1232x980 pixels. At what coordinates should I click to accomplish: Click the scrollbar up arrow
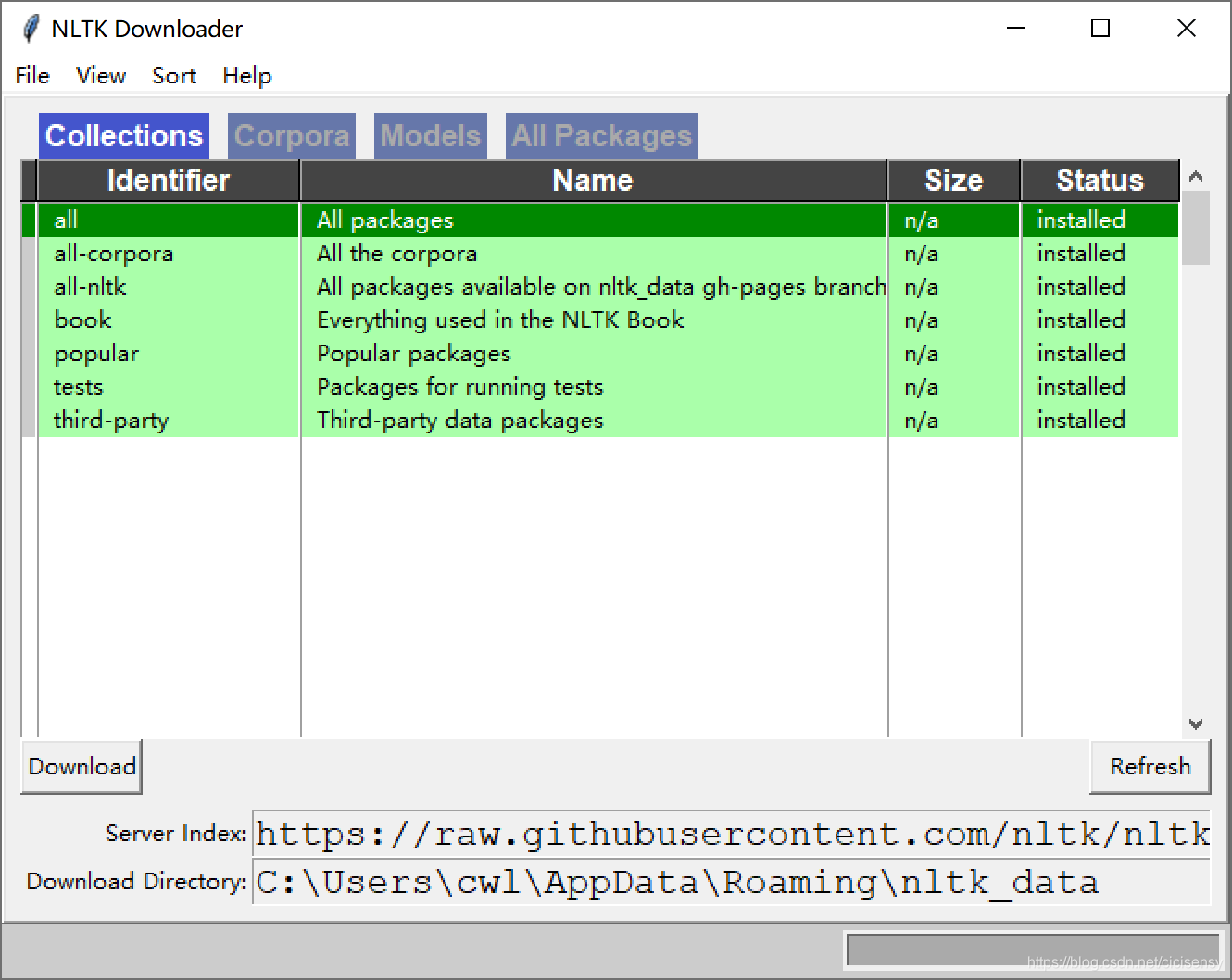[1196, 176]
